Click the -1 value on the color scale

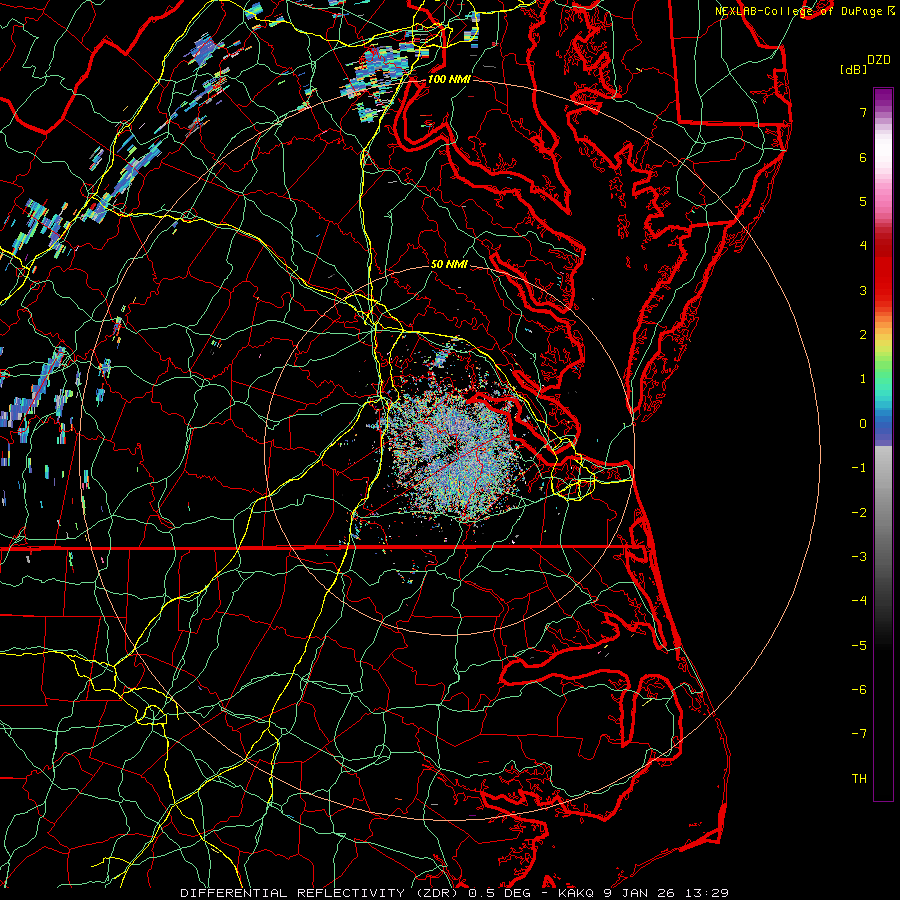pos(859,468)
